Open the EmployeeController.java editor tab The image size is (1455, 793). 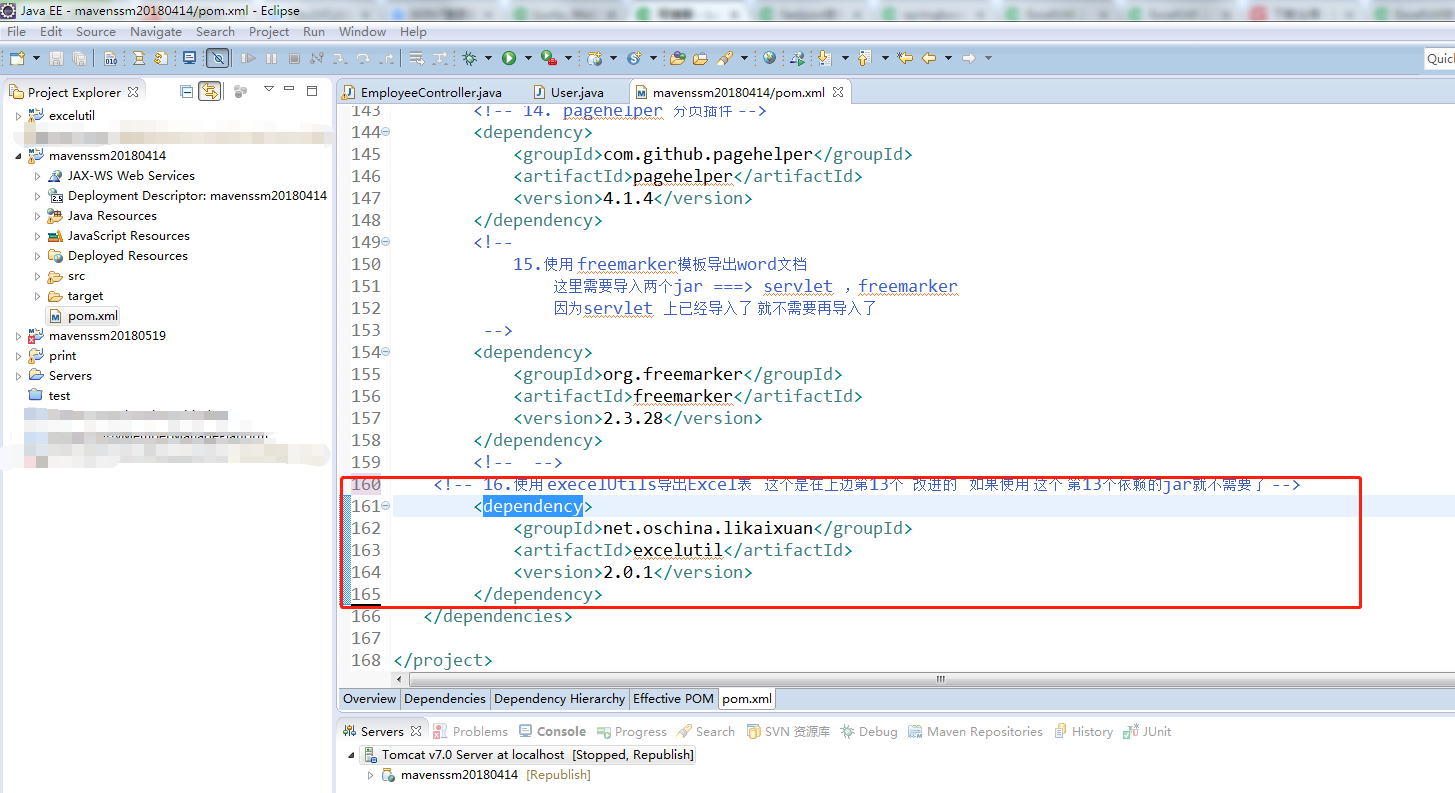[x=430, y=92]
